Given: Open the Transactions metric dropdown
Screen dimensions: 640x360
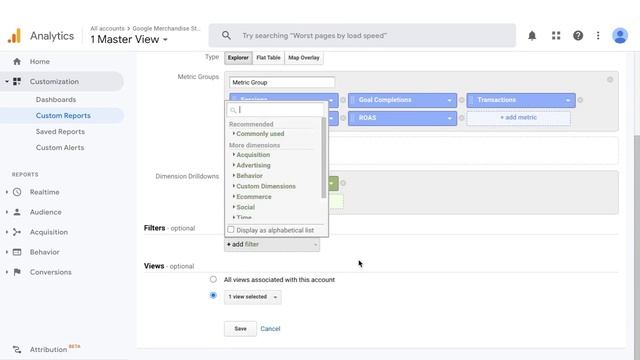Looking at the screenshot, I should coord(568,100).
